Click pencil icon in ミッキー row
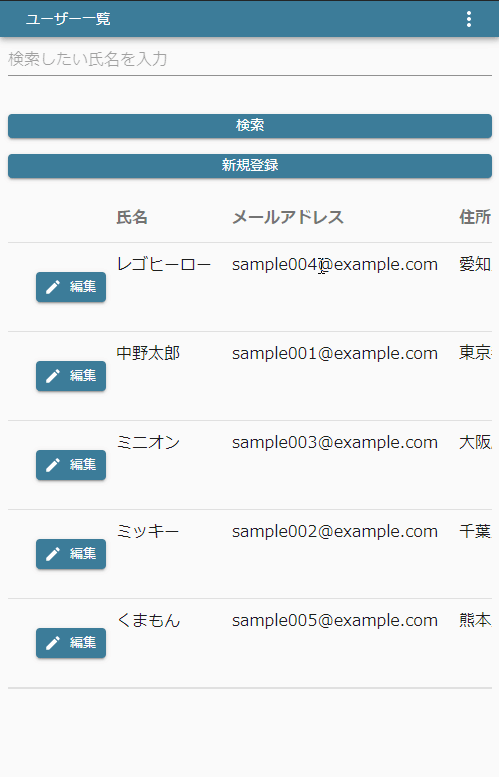The image size is (499, 777). click(53, 554)
